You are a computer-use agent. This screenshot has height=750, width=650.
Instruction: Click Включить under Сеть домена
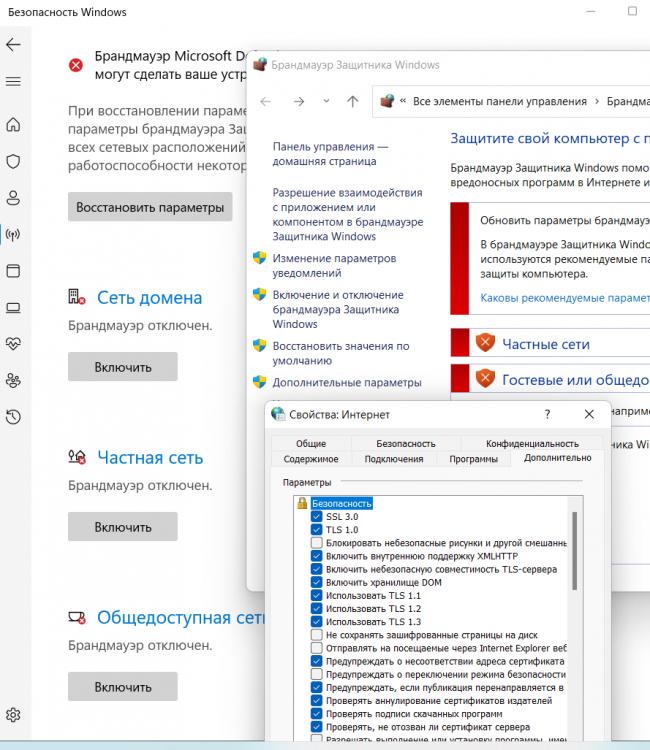coord(123,367)
